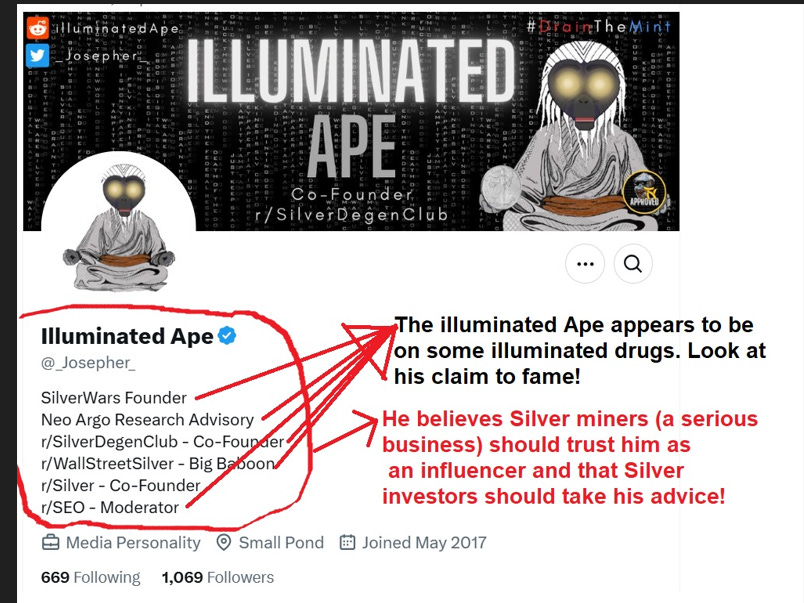The height and width of the screenshot is (603, 804).
Task: Click the Illuminated Ape display name
Action: click(127, 336)
